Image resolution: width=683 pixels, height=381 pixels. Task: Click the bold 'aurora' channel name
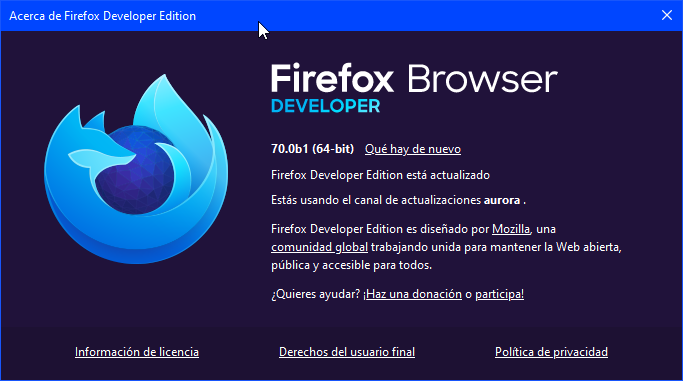pos(502,200)
